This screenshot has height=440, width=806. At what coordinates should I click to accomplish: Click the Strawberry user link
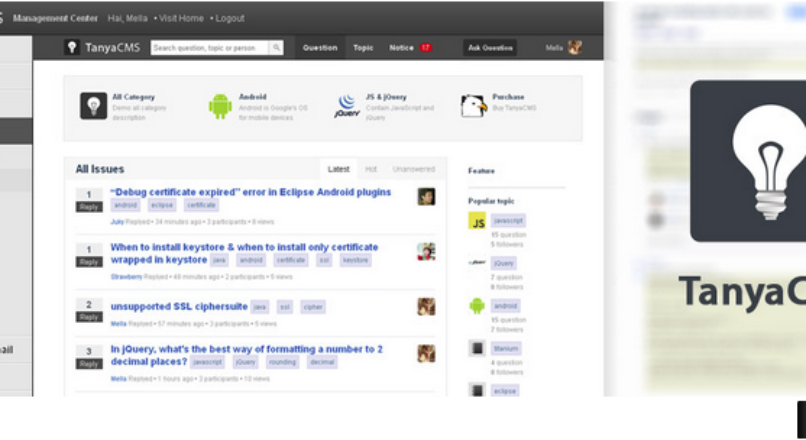pos(126,277)
